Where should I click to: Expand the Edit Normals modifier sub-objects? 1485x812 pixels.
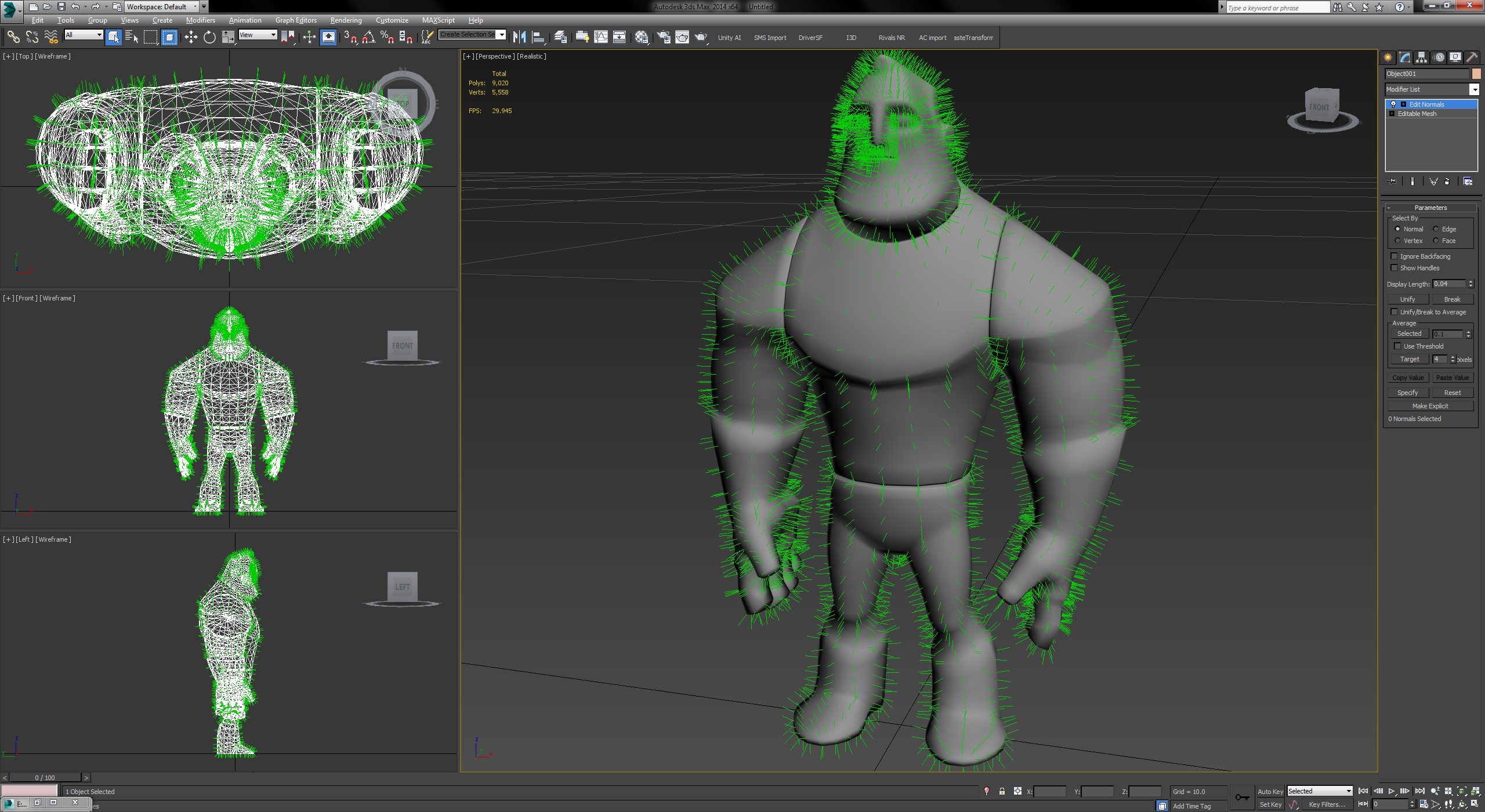coord(1403,104)
